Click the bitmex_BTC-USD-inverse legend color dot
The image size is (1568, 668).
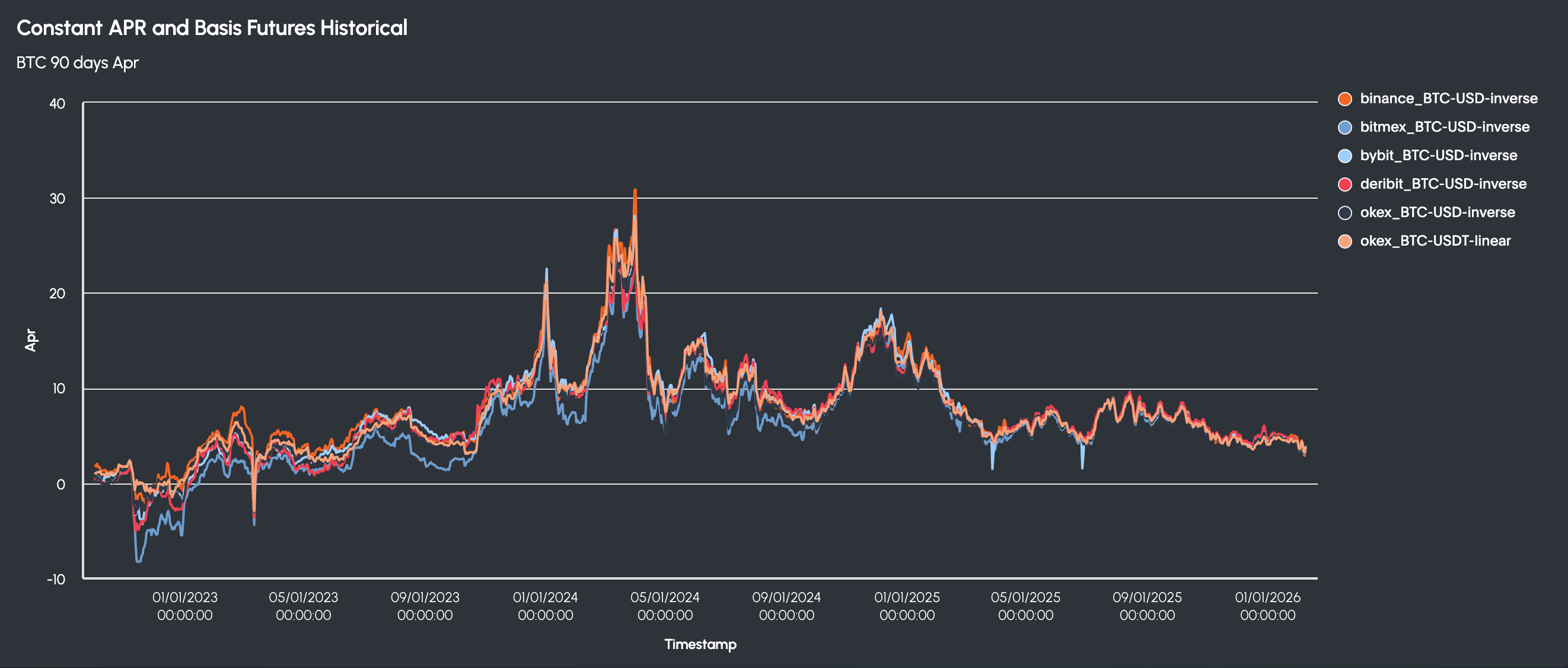pyautogui.click(x=1344, y=128)
